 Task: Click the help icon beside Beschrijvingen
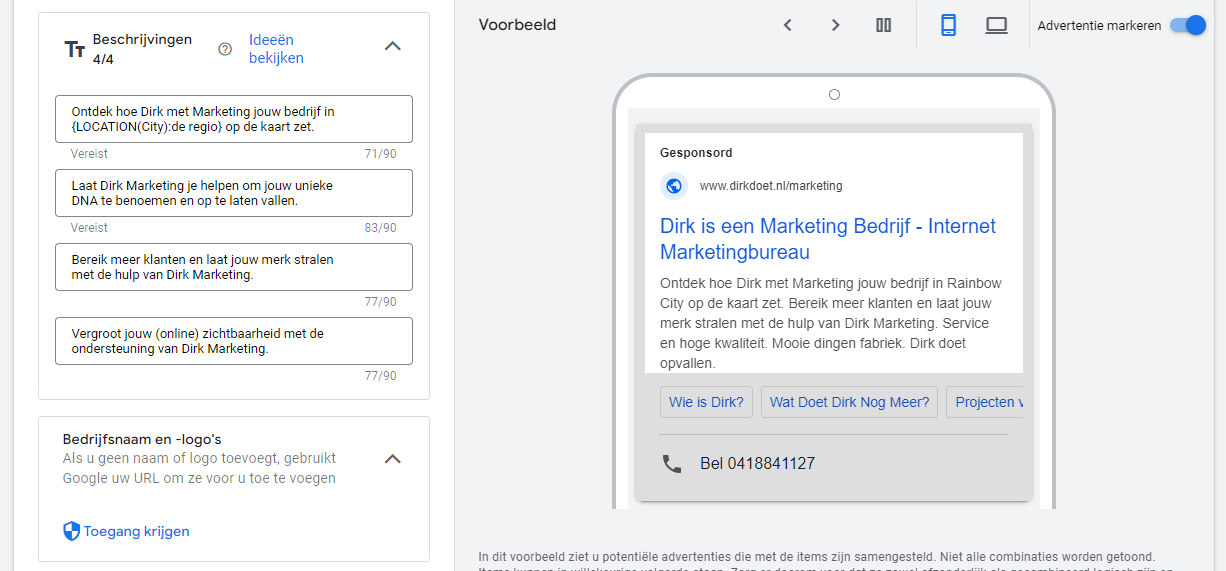click(225, 49)
